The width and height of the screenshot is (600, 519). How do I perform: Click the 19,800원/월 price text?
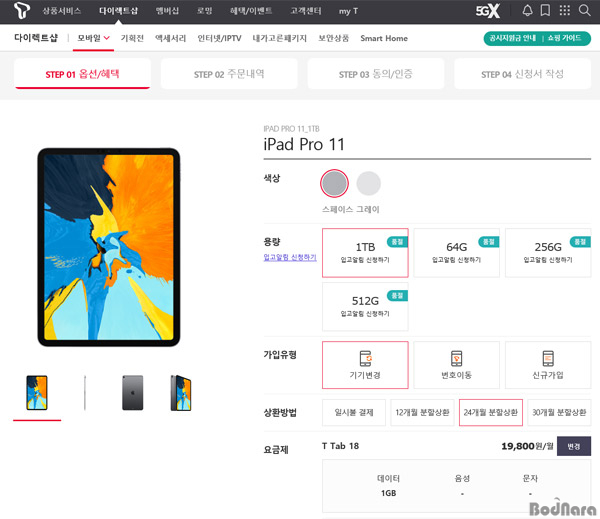[527, 446]
